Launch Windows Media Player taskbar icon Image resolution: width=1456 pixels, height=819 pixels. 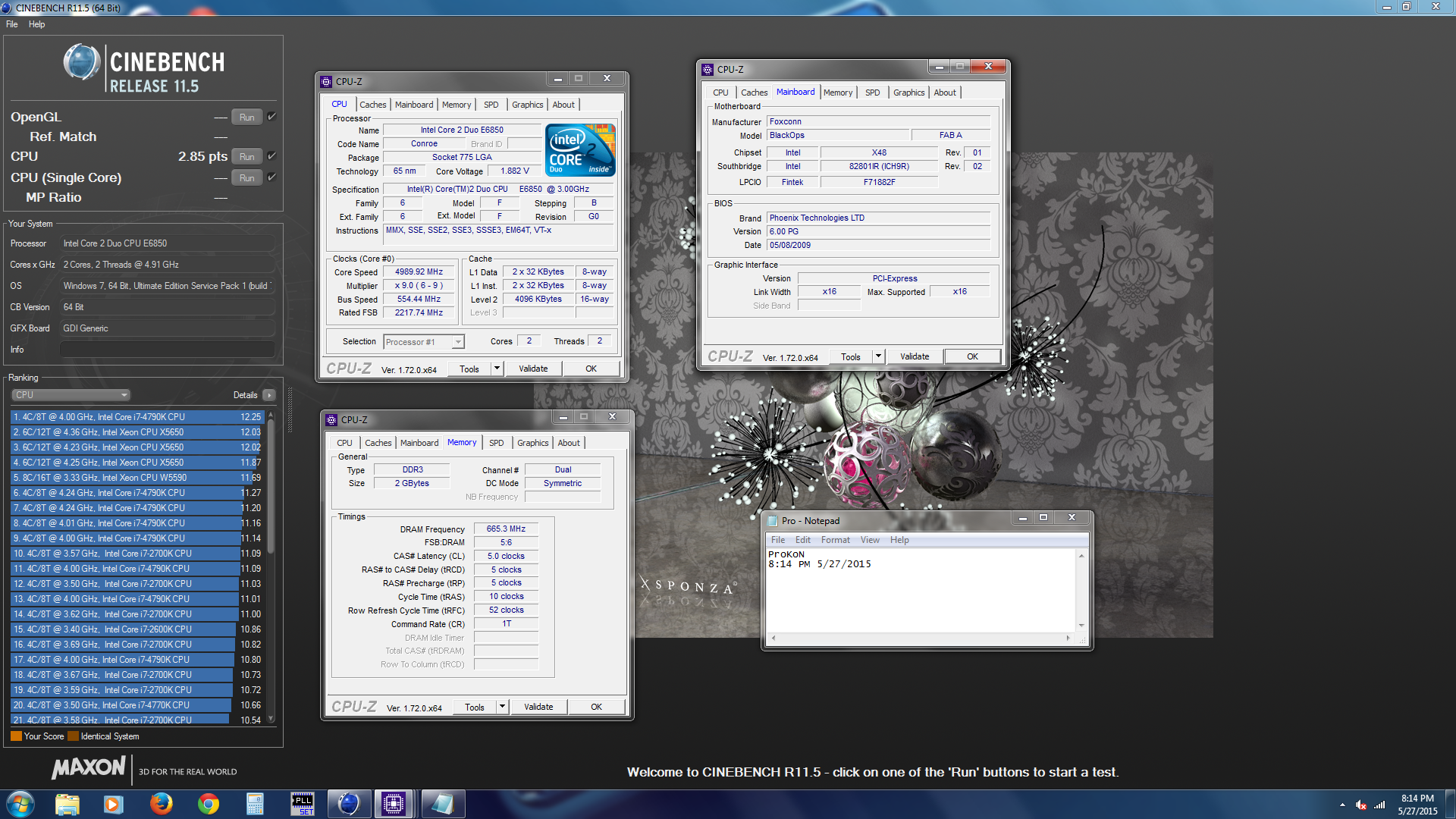pyautogui.click(x=113, y=804)
